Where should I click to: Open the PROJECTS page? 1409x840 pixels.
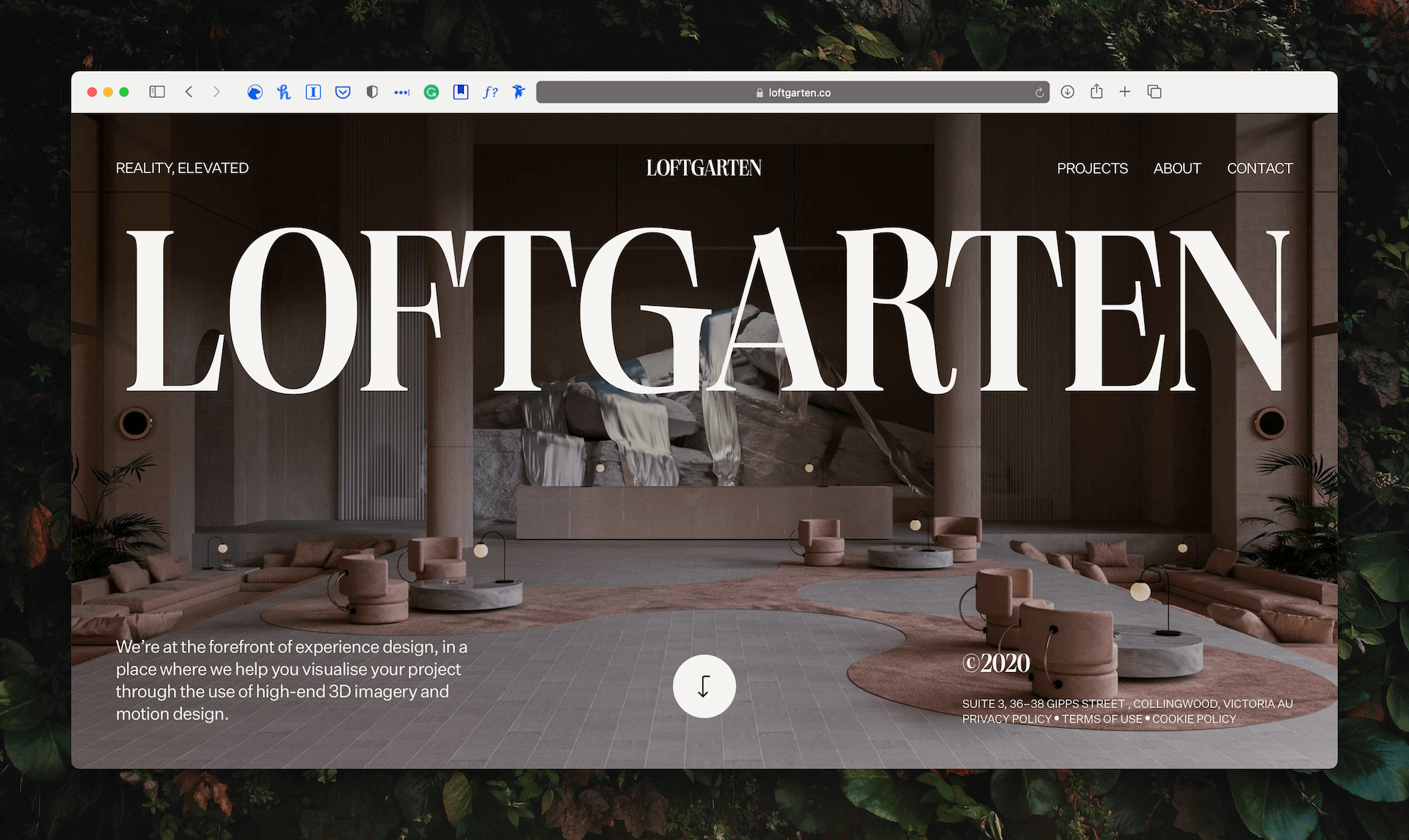point(1092,168)
